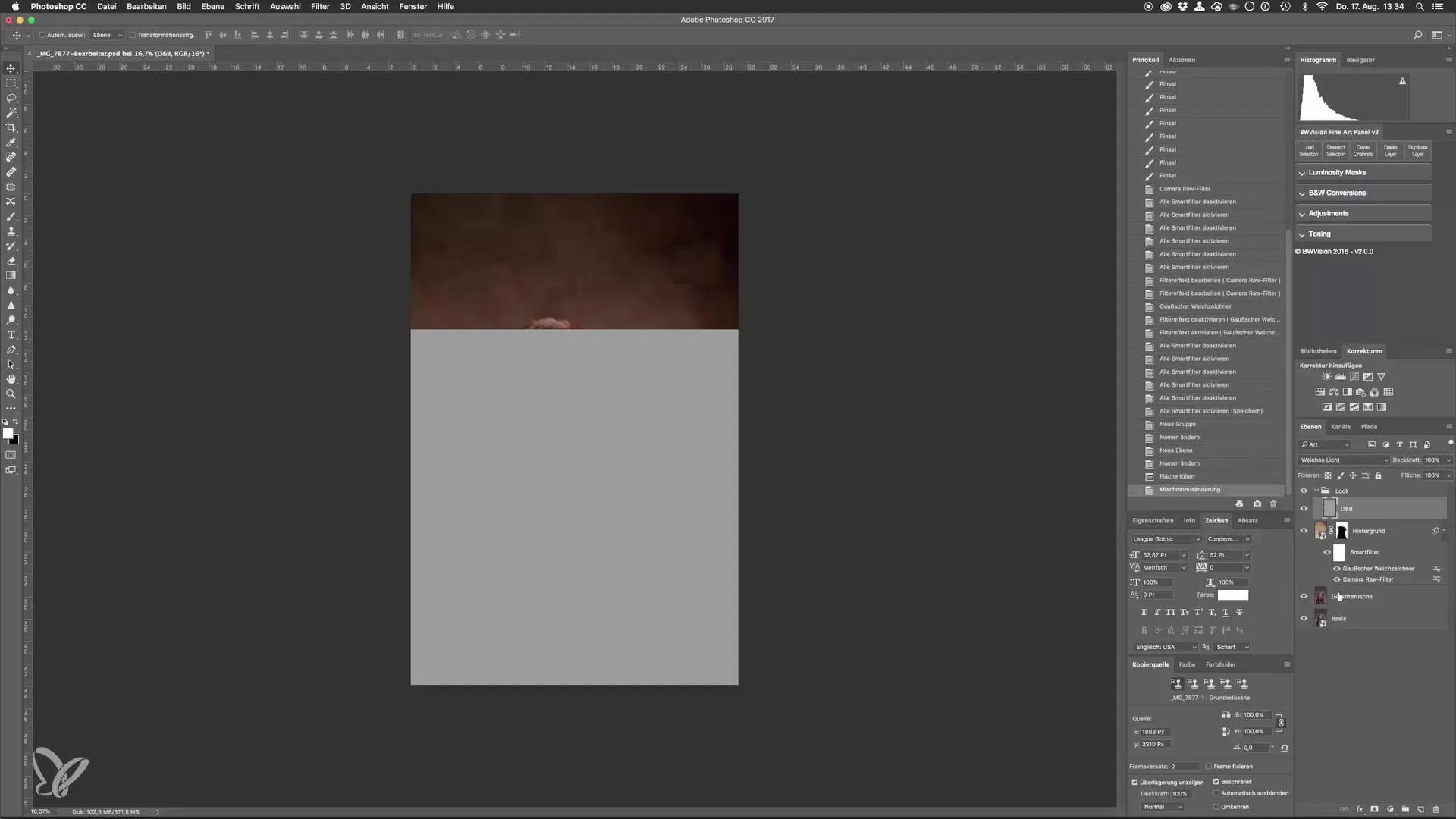This screenshot has width=1456, height=819.
Task: Select the Crop tool
Action: coord(11,127)
